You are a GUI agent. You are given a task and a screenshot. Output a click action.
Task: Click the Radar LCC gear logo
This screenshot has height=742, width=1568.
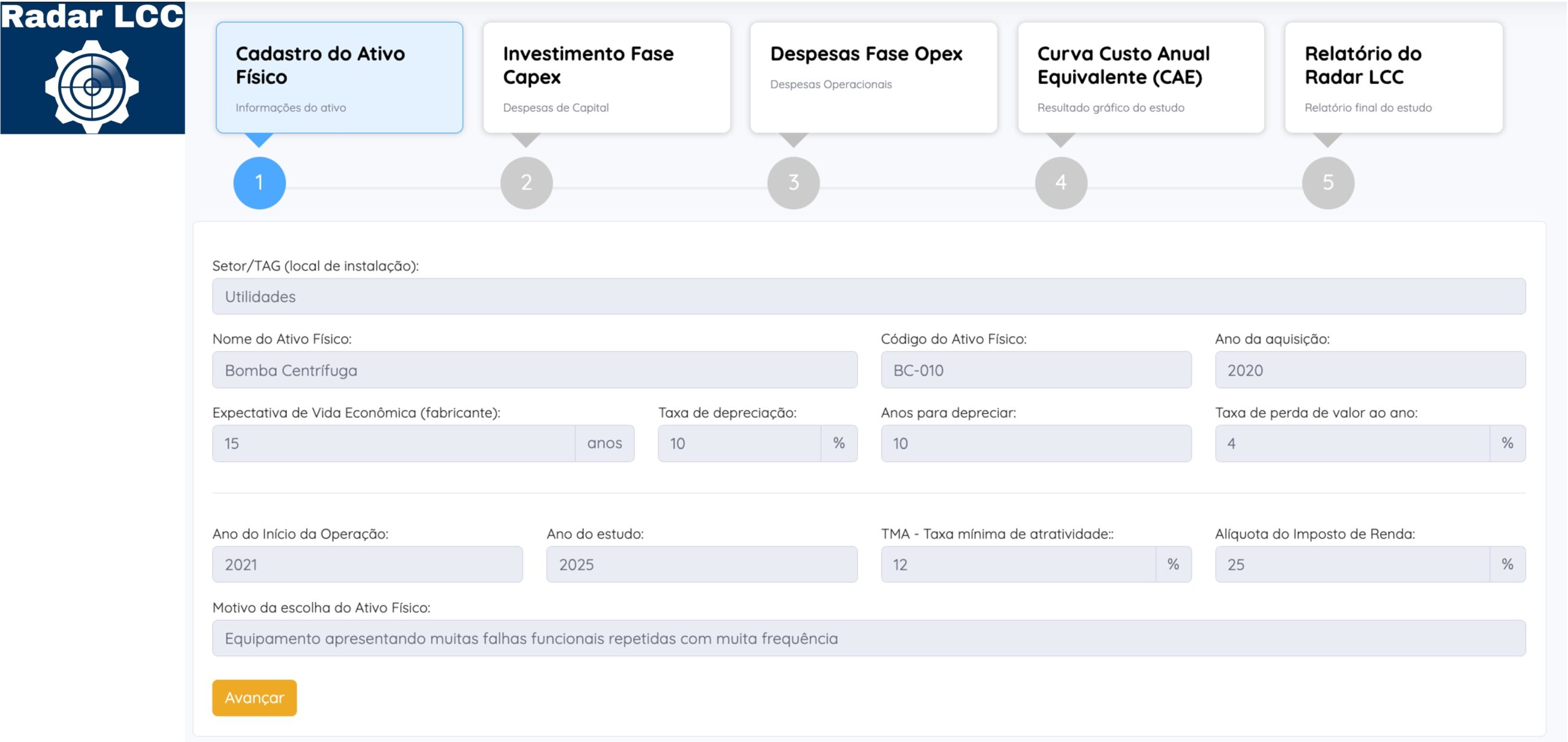coord(92,86)
